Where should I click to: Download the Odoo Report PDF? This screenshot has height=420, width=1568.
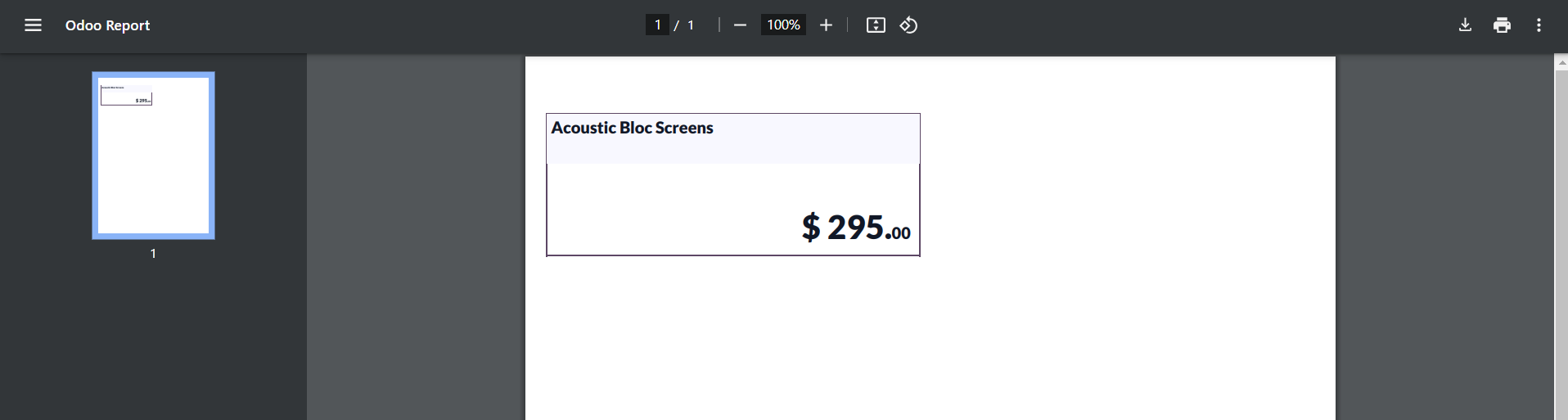(x=1465, y=25)
